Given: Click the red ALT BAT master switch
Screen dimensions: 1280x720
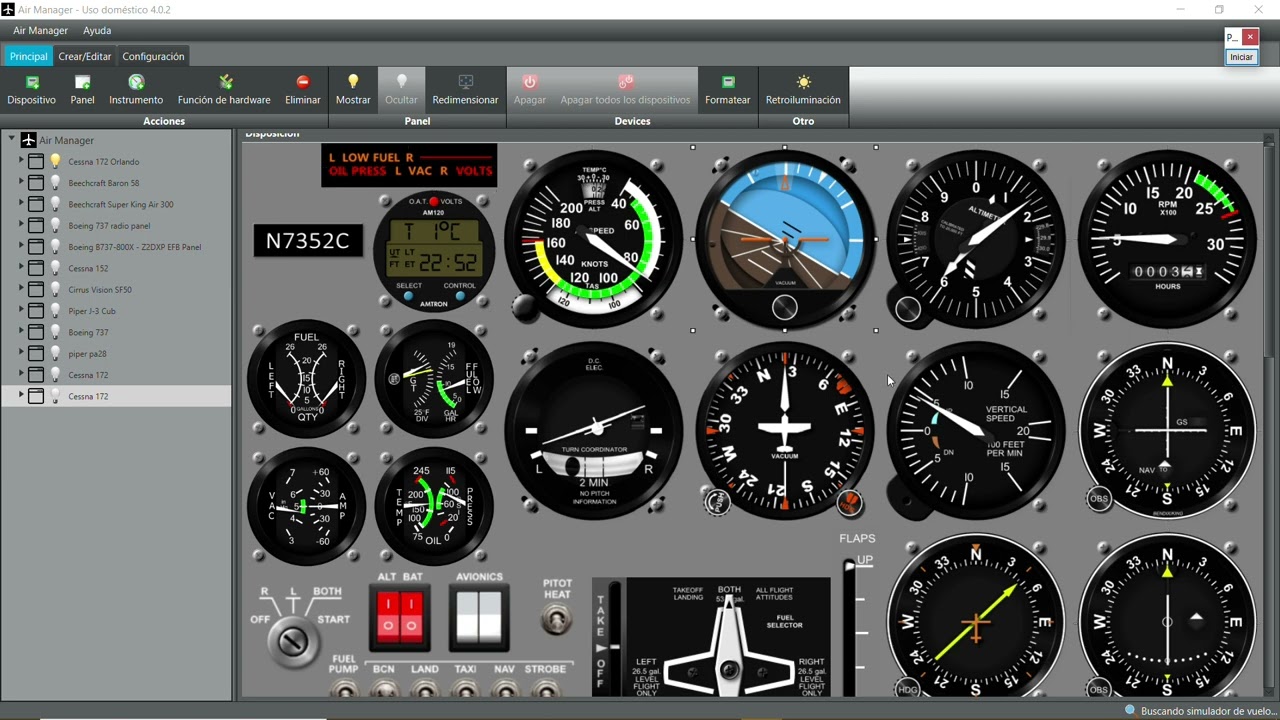Looking at the screenshot, I should 400,617.
